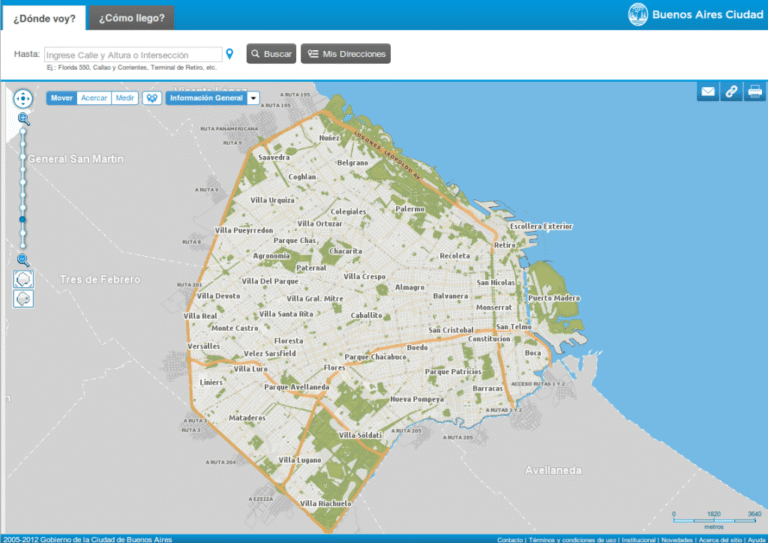The height and width of the screenshot is (543, 768).
Task: Click the San Telmo label
Action: click(514, 327)
